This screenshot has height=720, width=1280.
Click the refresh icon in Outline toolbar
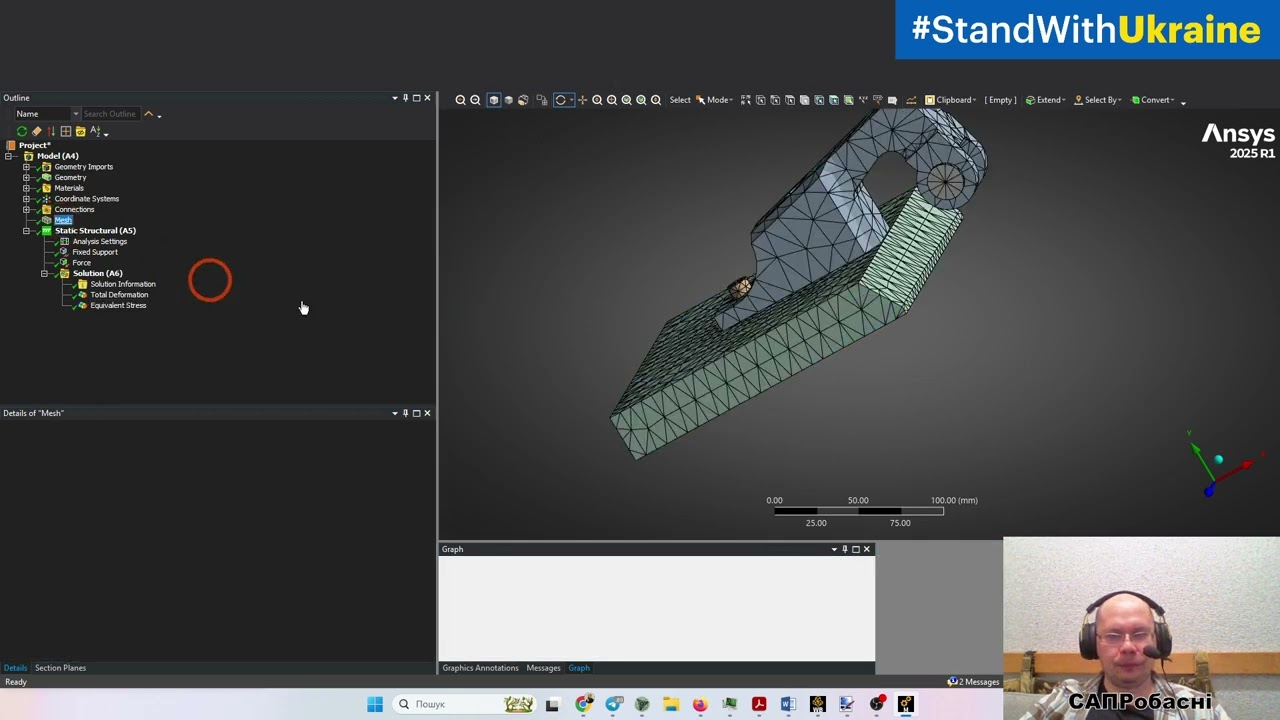[x=22, y=131]
